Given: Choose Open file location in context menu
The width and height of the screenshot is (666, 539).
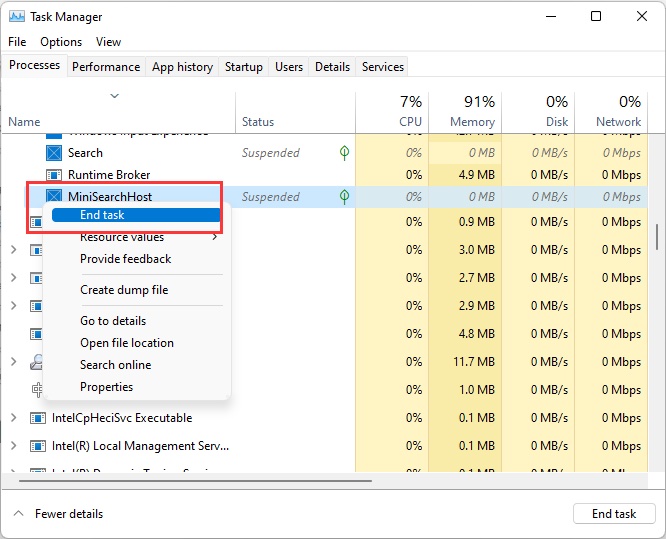Looking at the screenshot, I should [127, 343].
